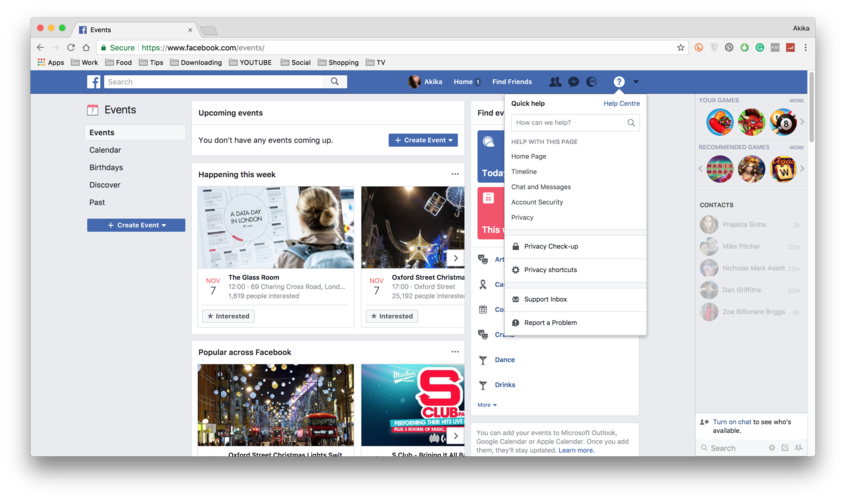This screenshot has height=500, width=846.
Task: Select Past in the Events sidebar
Action: point(97,202)
